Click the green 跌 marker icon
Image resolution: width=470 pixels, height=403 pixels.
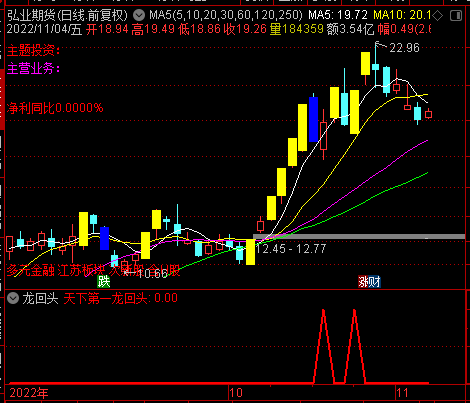coord(103,282)
